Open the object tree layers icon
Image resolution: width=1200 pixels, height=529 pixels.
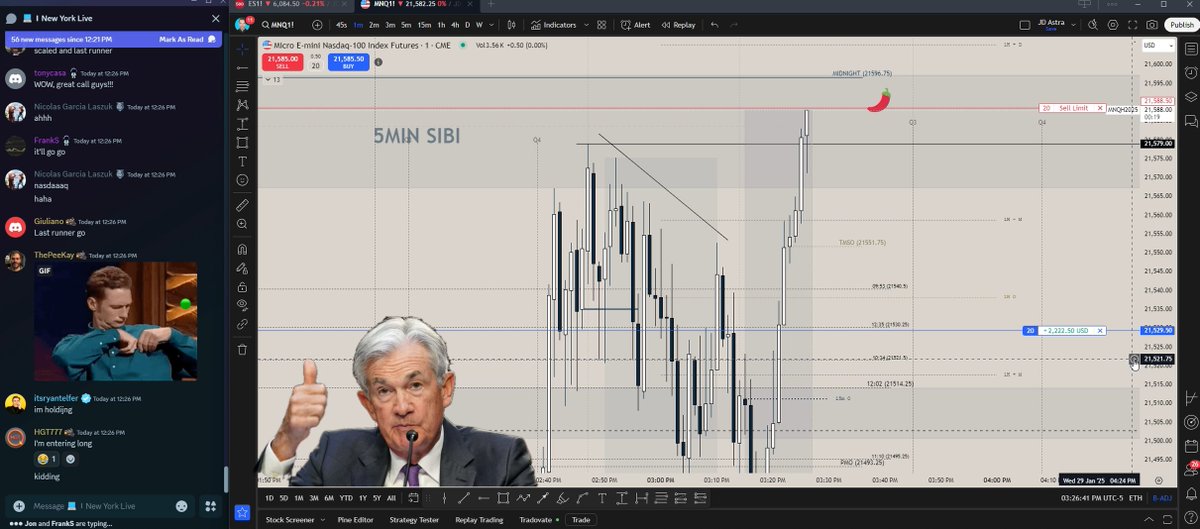[x=1190, y=97]
